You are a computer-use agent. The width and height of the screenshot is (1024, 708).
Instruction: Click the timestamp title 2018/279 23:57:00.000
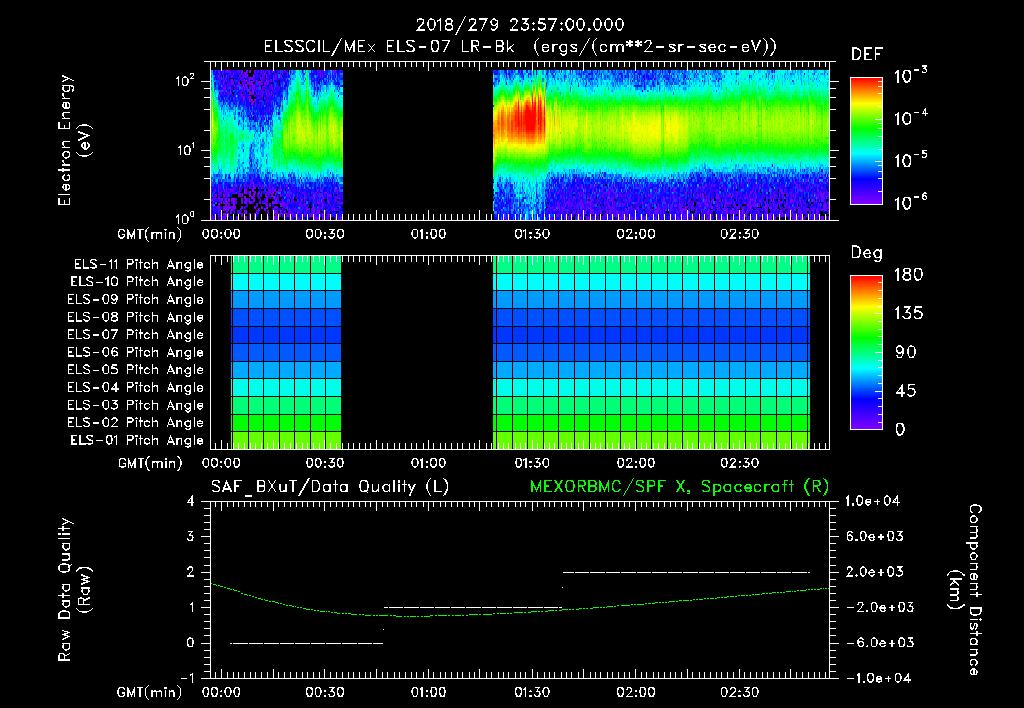click(x=520, y=25)
